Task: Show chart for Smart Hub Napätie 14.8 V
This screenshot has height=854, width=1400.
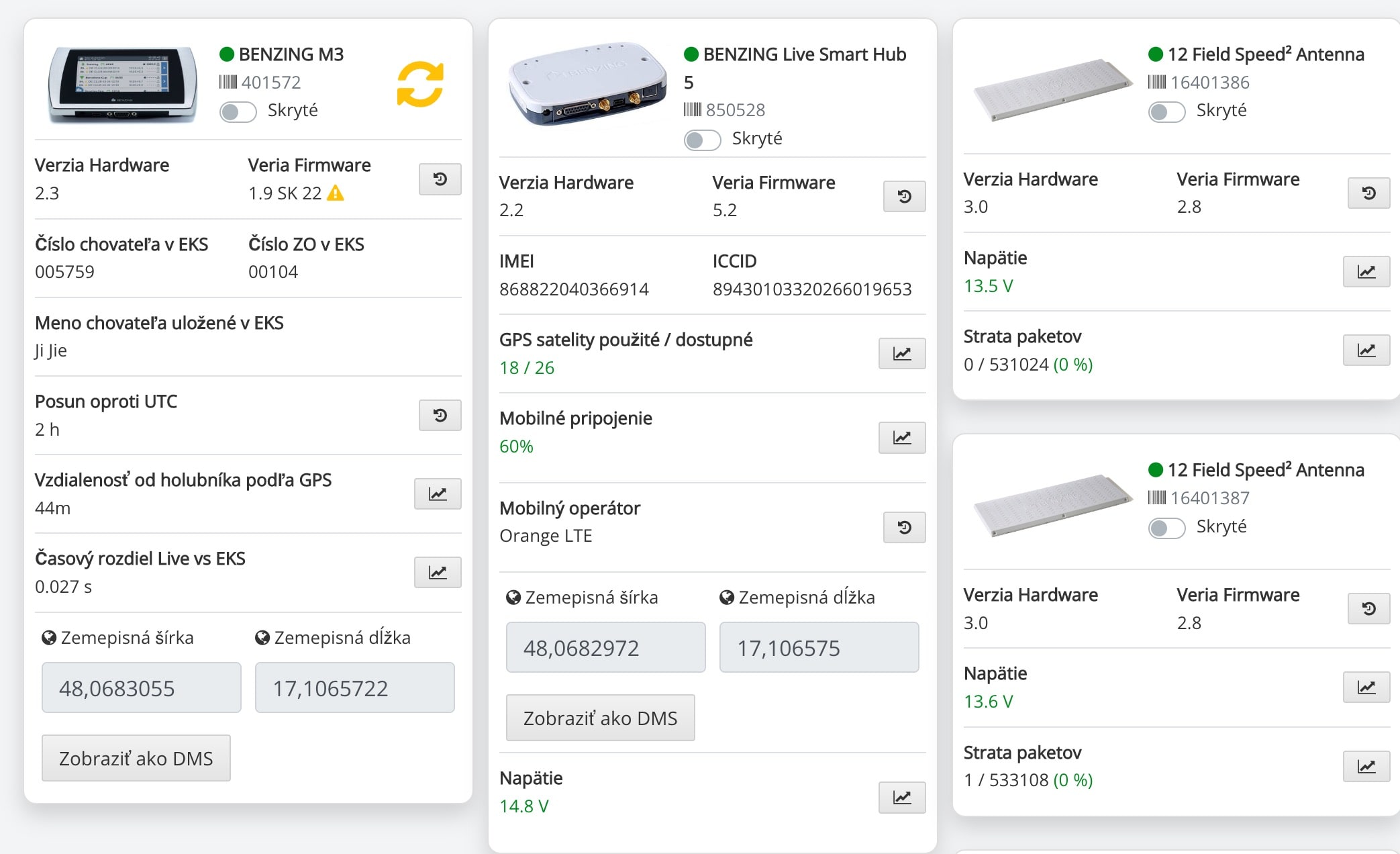Action: coord(902,798)
